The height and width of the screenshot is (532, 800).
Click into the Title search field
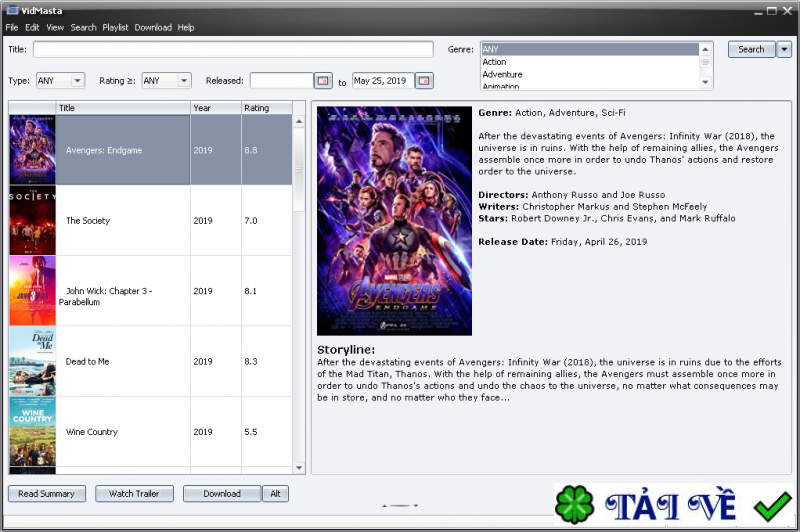[233, 49]
